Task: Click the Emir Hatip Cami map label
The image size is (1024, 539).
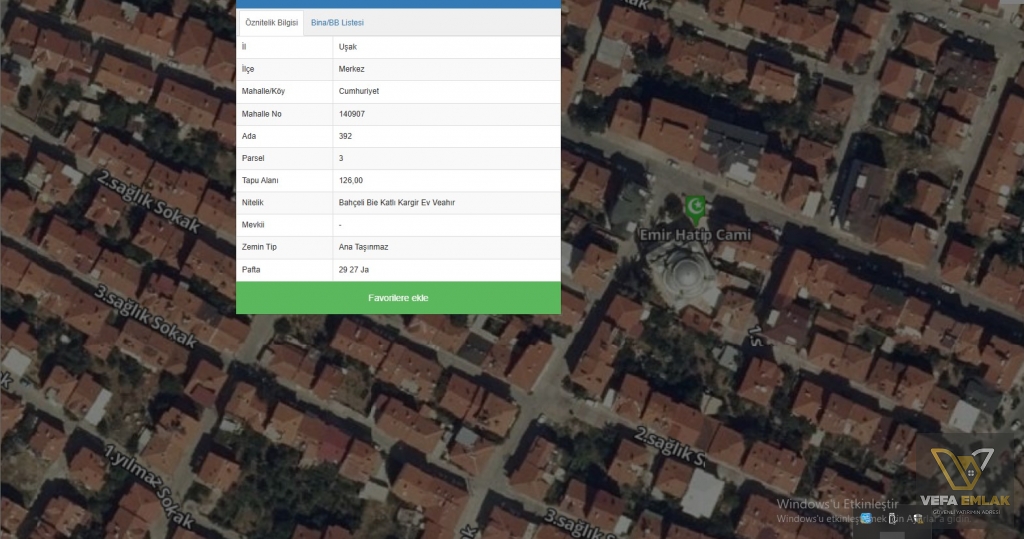Action: [695, 235]
